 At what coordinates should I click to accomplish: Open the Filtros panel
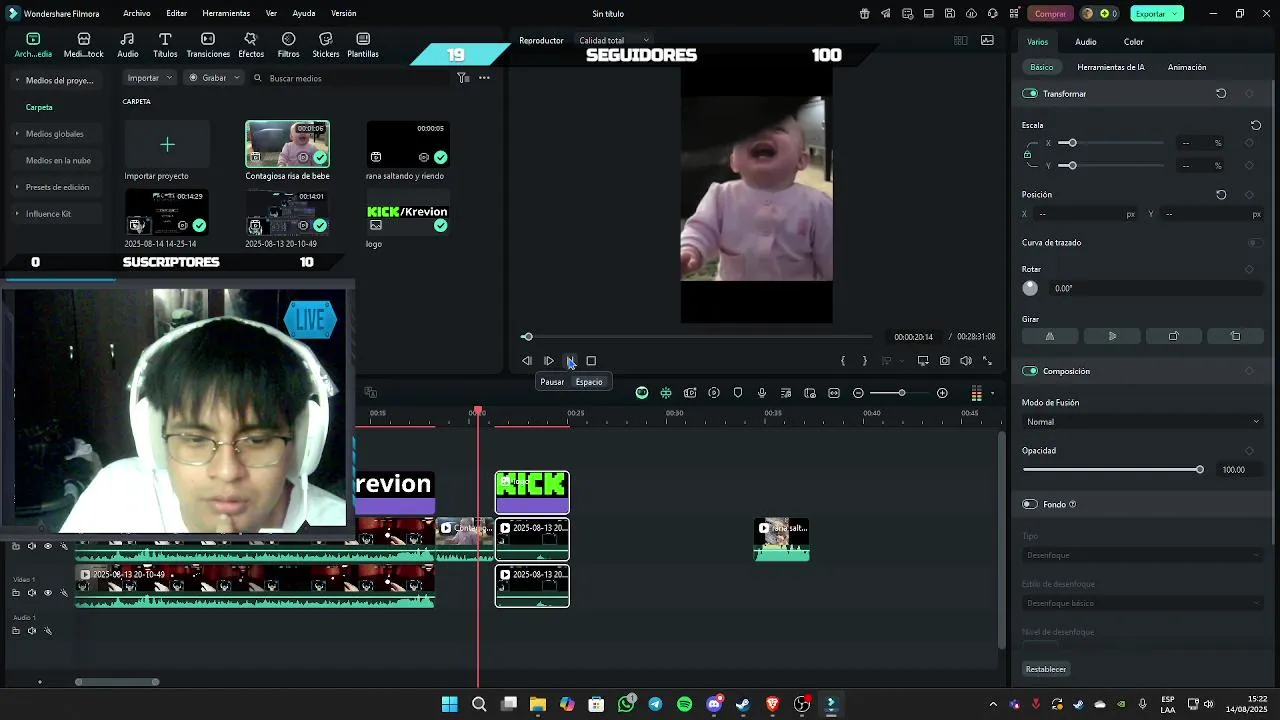(x=288, y=45)
